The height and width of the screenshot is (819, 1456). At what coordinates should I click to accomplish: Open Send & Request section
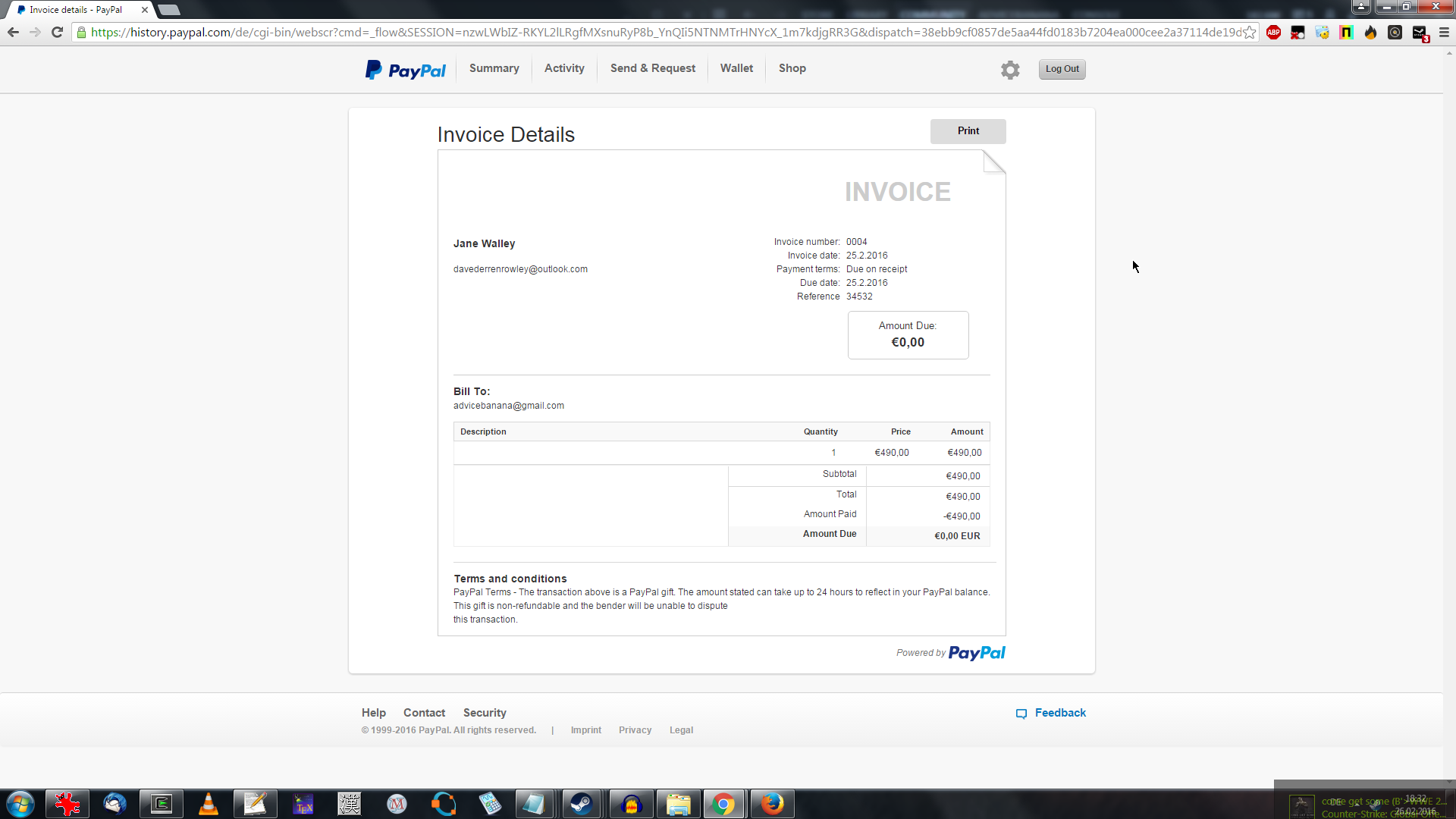[652, 68]
